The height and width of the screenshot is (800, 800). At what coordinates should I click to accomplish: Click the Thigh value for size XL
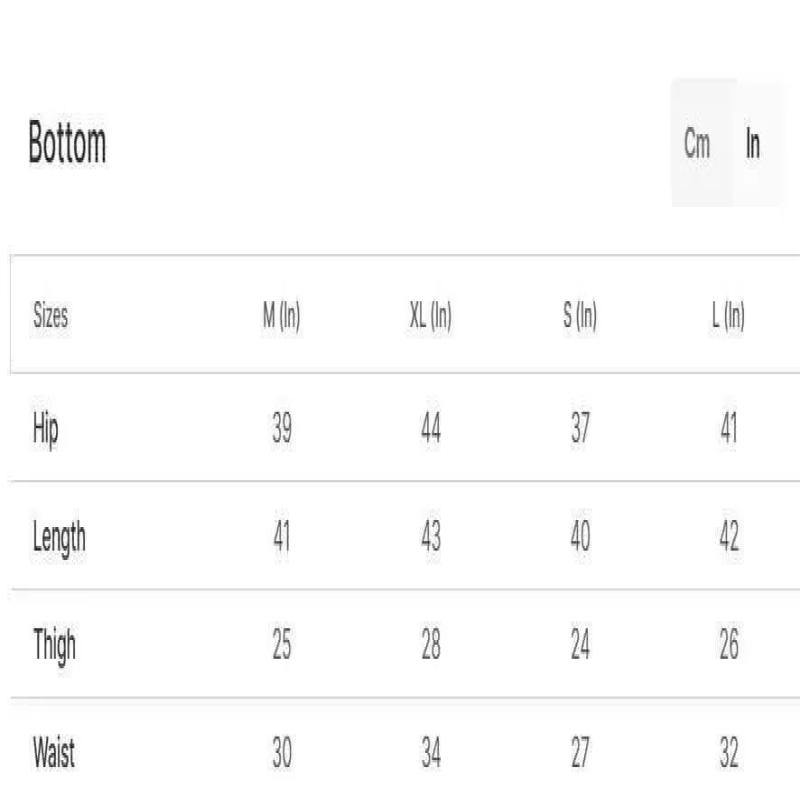[431, 645]
